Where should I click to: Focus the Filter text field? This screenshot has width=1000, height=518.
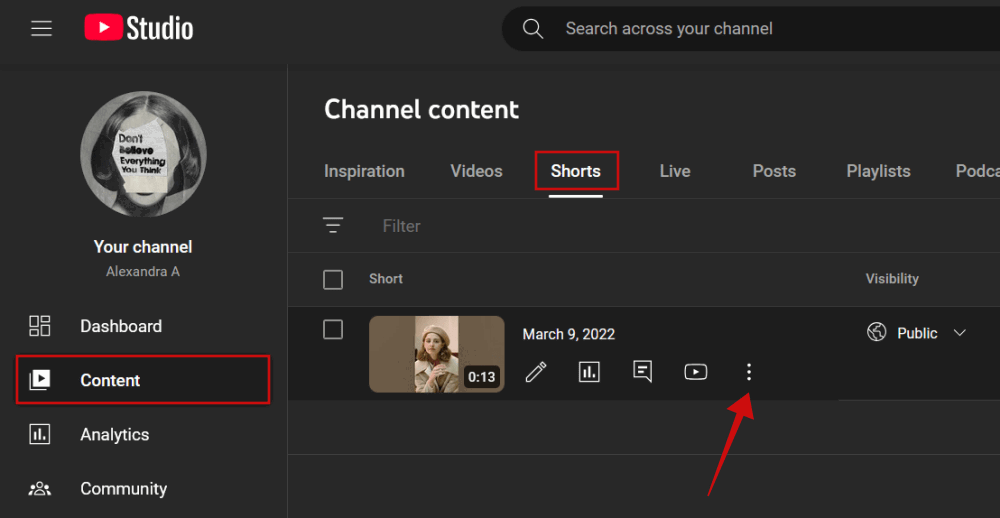(401, 226)
